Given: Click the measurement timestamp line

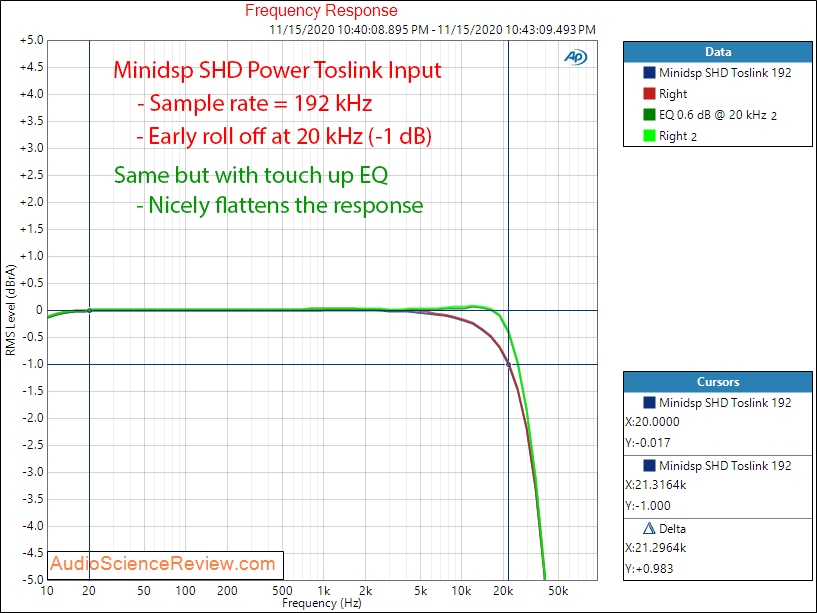Looking at the screenshot, I should (x=432, y=30).
